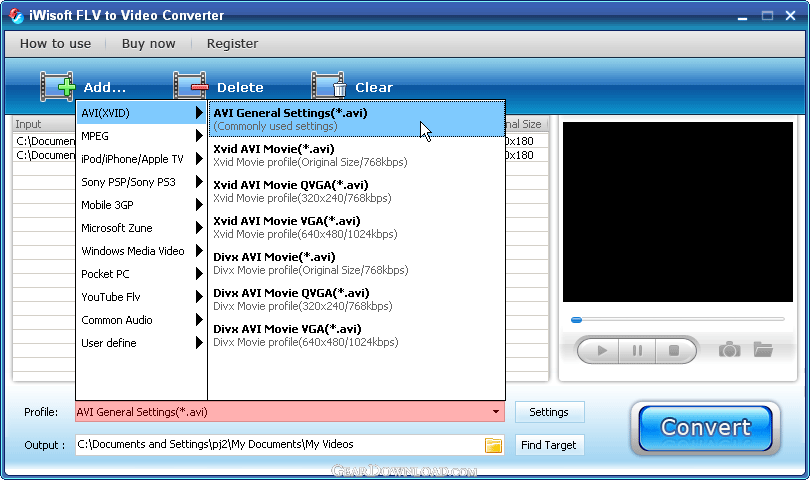Take a snapshot with the camera icon
The image size is (810, 480).
coord(729,350)
